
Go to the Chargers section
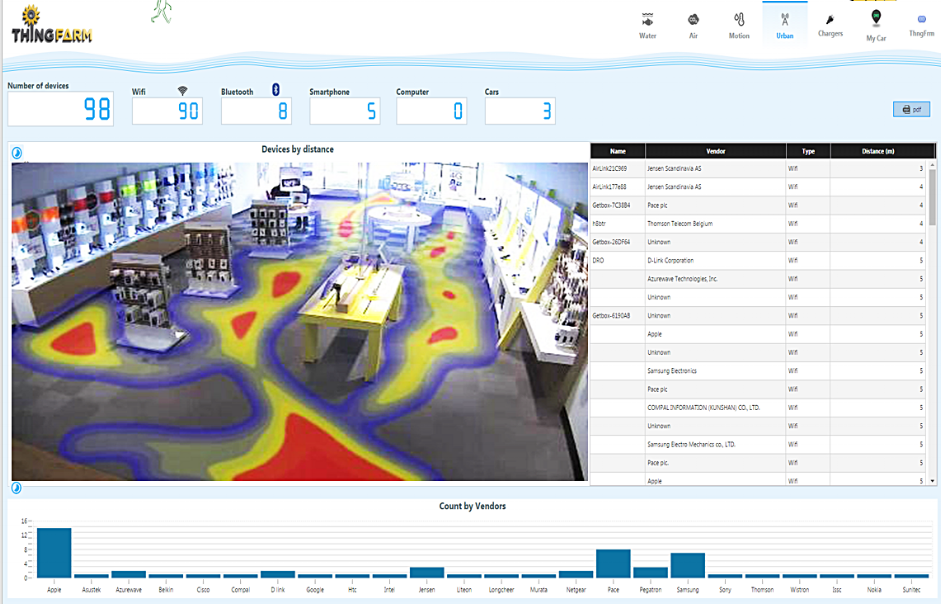click(x=830, y=26)
